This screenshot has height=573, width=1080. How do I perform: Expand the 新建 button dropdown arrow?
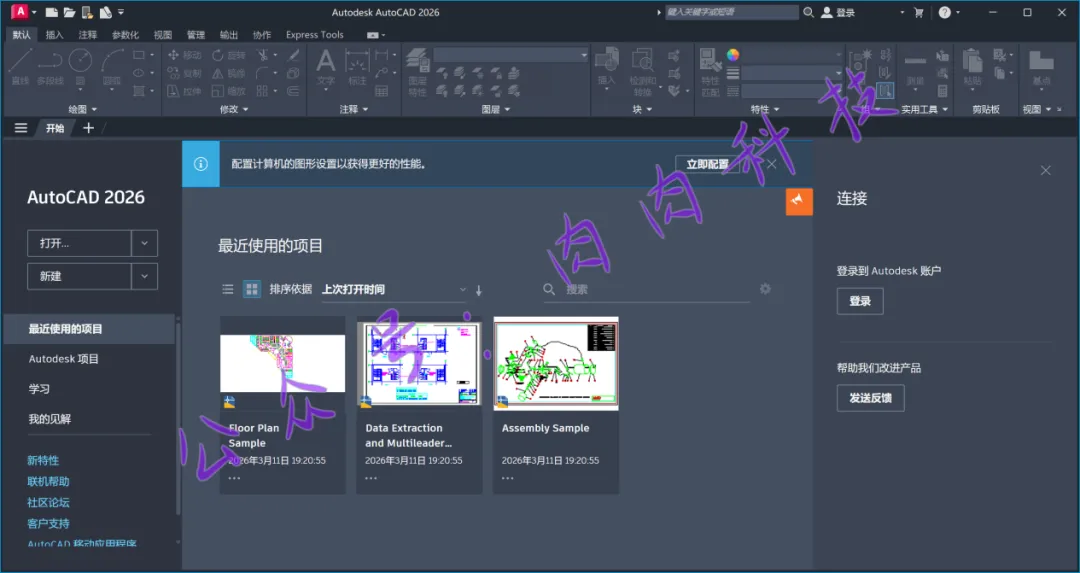(x=144, y=276)
